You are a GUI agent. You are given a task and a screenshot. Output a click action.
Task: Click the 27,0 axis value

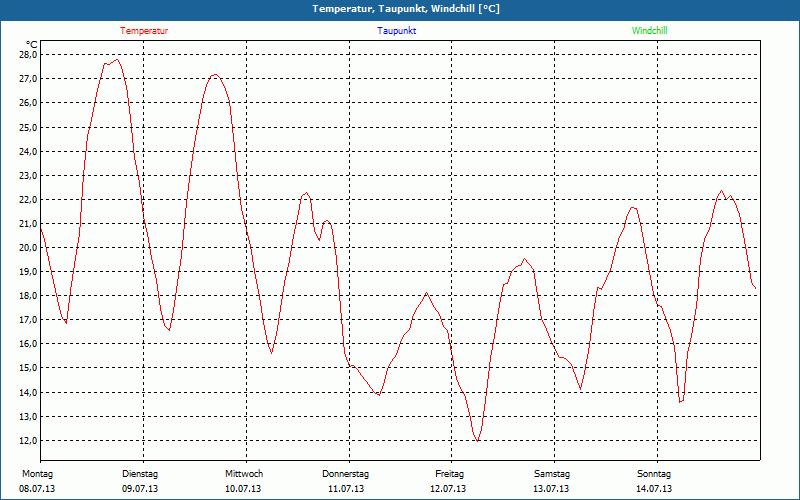(28, 79)
